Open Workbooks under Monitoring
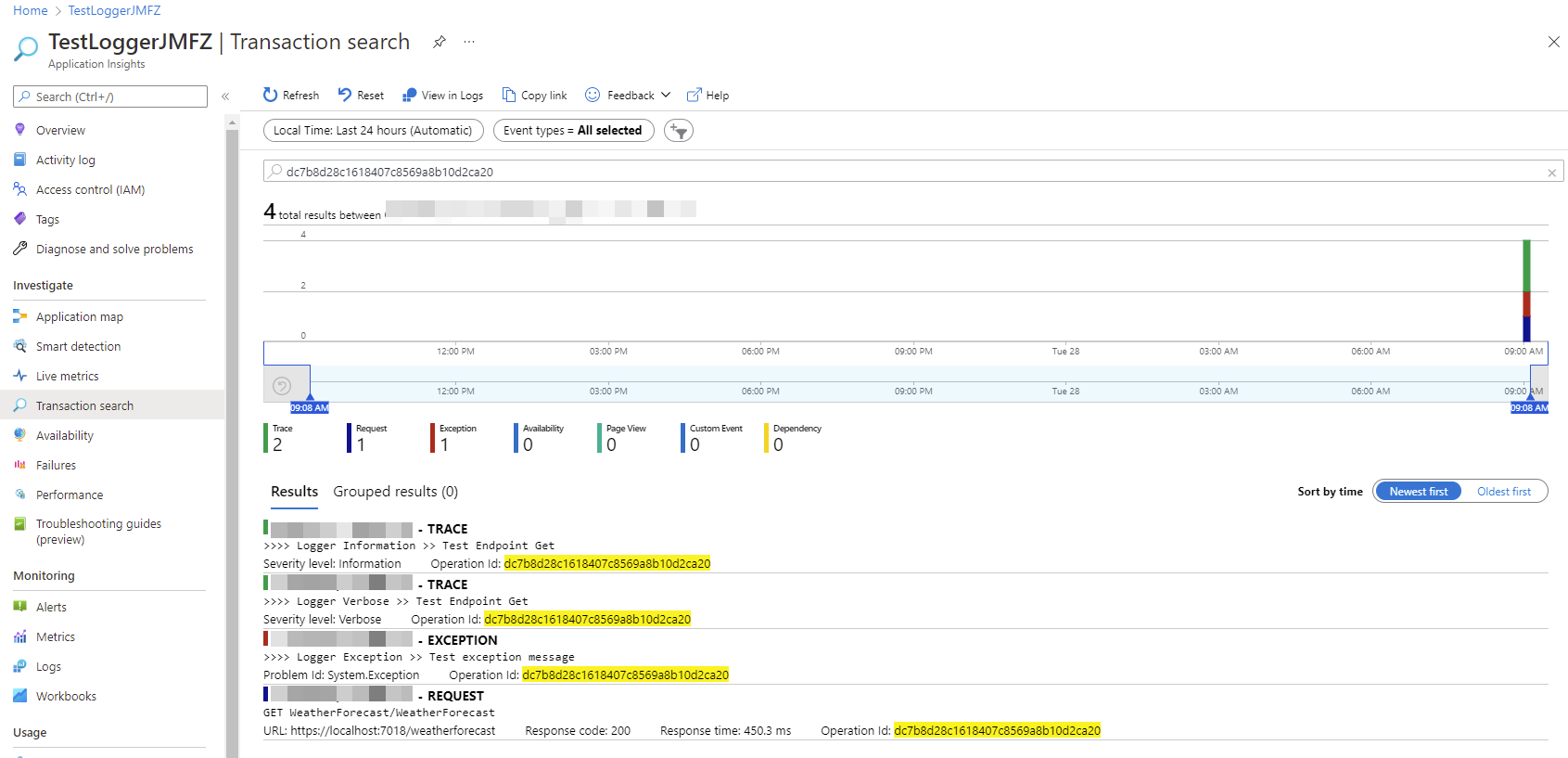The image size is (1568, 758). pyautogui.click(x=66, y=697)
